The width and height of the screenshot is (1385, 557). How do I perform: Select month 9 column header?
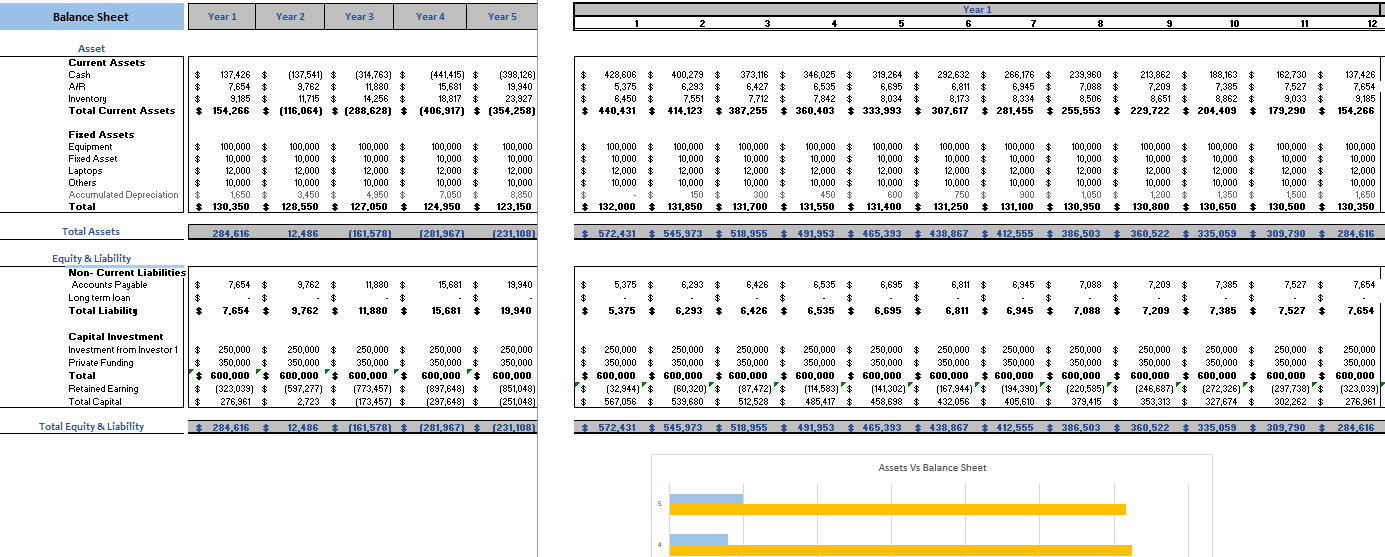[x=1169, y=23]
